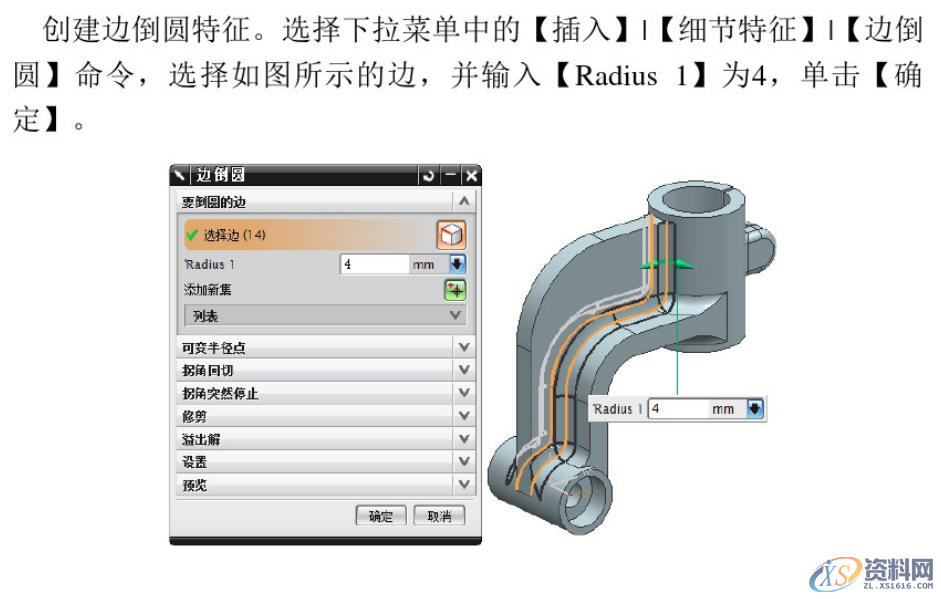This screenshot has width=941, height=599.
Task: Click the 添加新集 (Add New Set) icon
Action: point(458,289)
